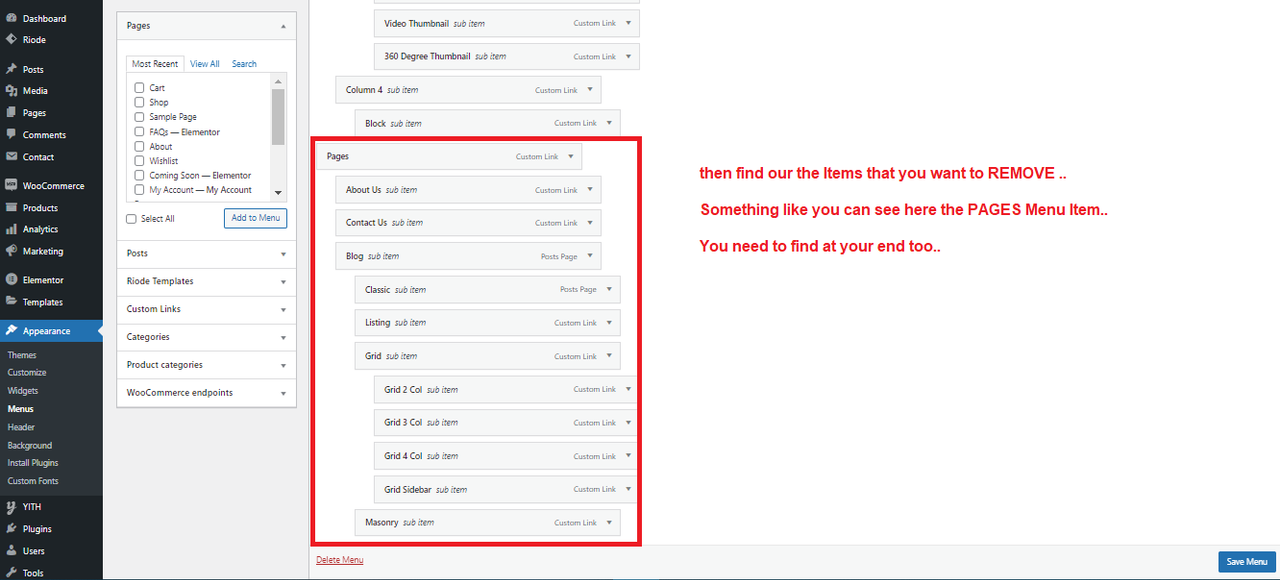Expand the Column 4 menu item arrow
This screenshot has height=580, width=1280.
[590, 90]
